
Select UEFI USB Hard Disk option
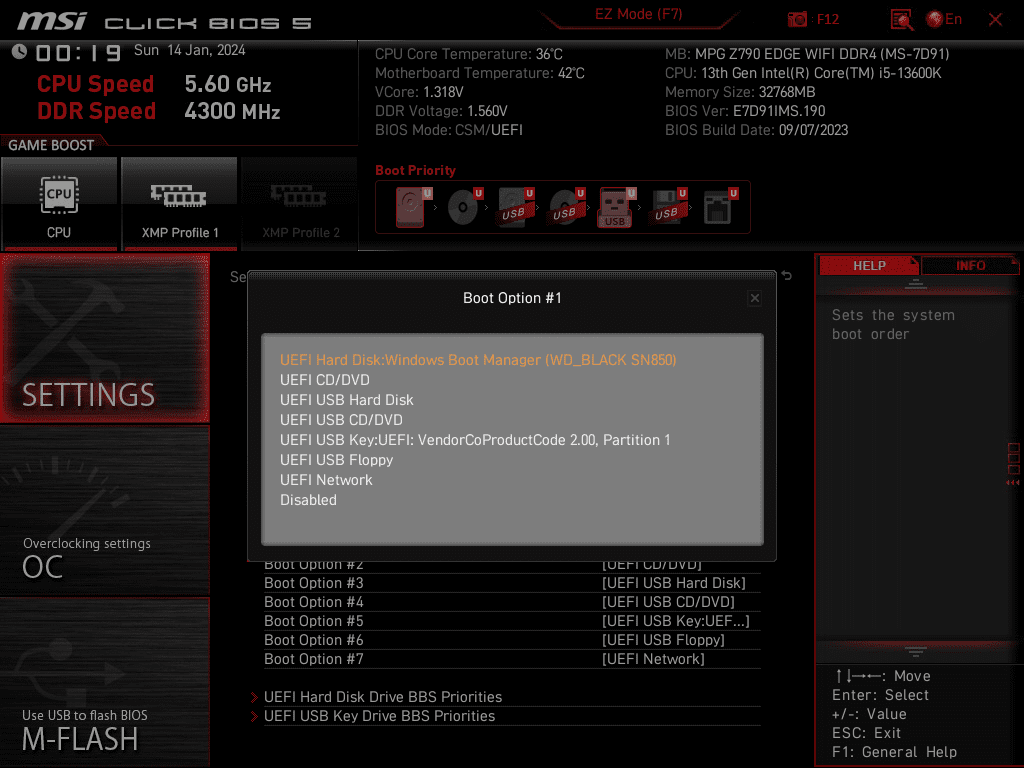347,400
